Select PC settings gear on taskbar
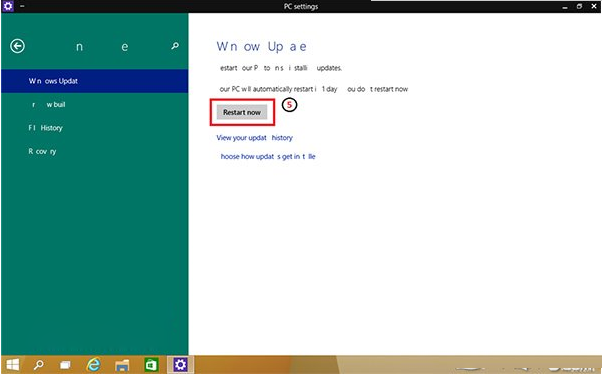The image size is (602, 374). 180,364
